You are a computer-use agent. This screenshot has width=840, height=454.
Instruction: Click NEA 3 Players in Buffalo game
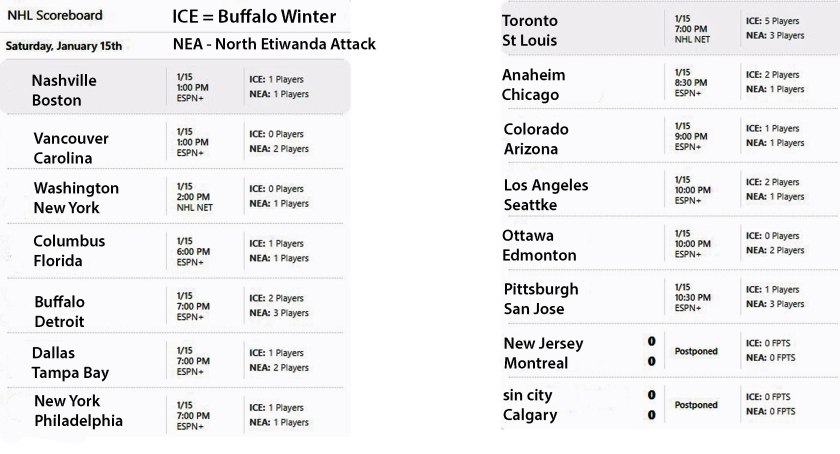[279, 313]
